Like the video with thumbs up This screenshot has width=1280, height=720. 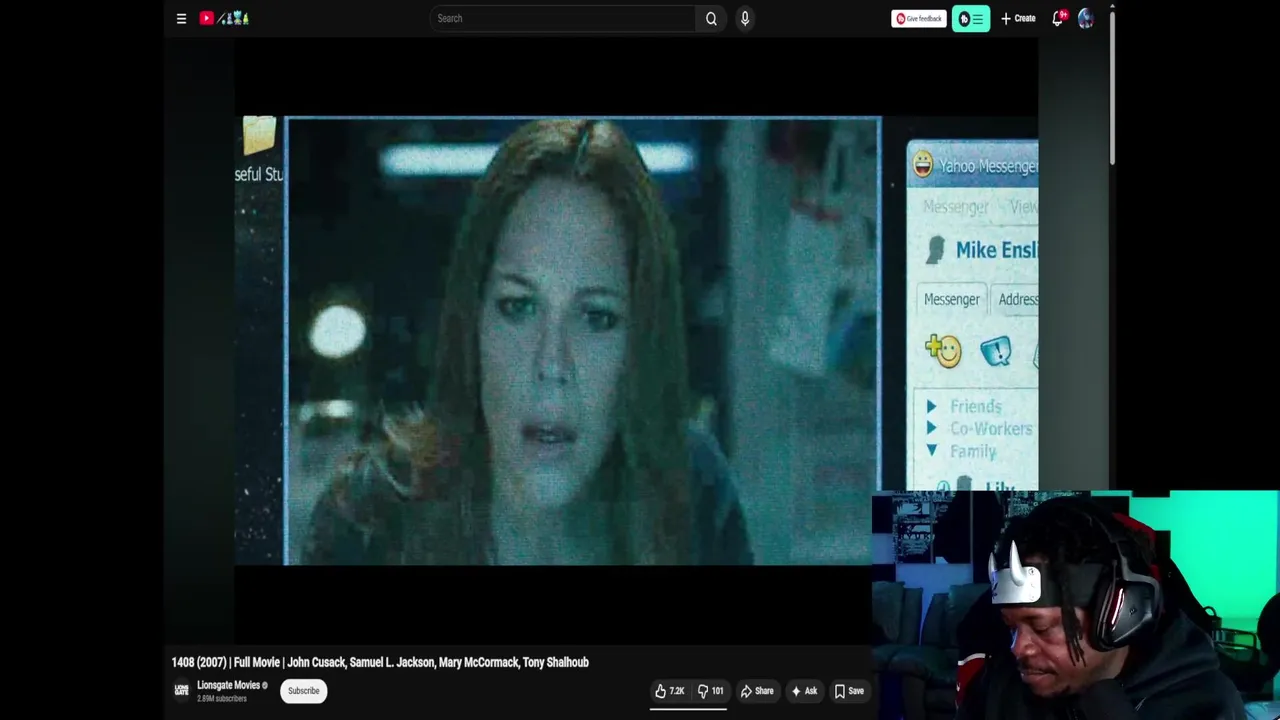click(x=669, y=691)
